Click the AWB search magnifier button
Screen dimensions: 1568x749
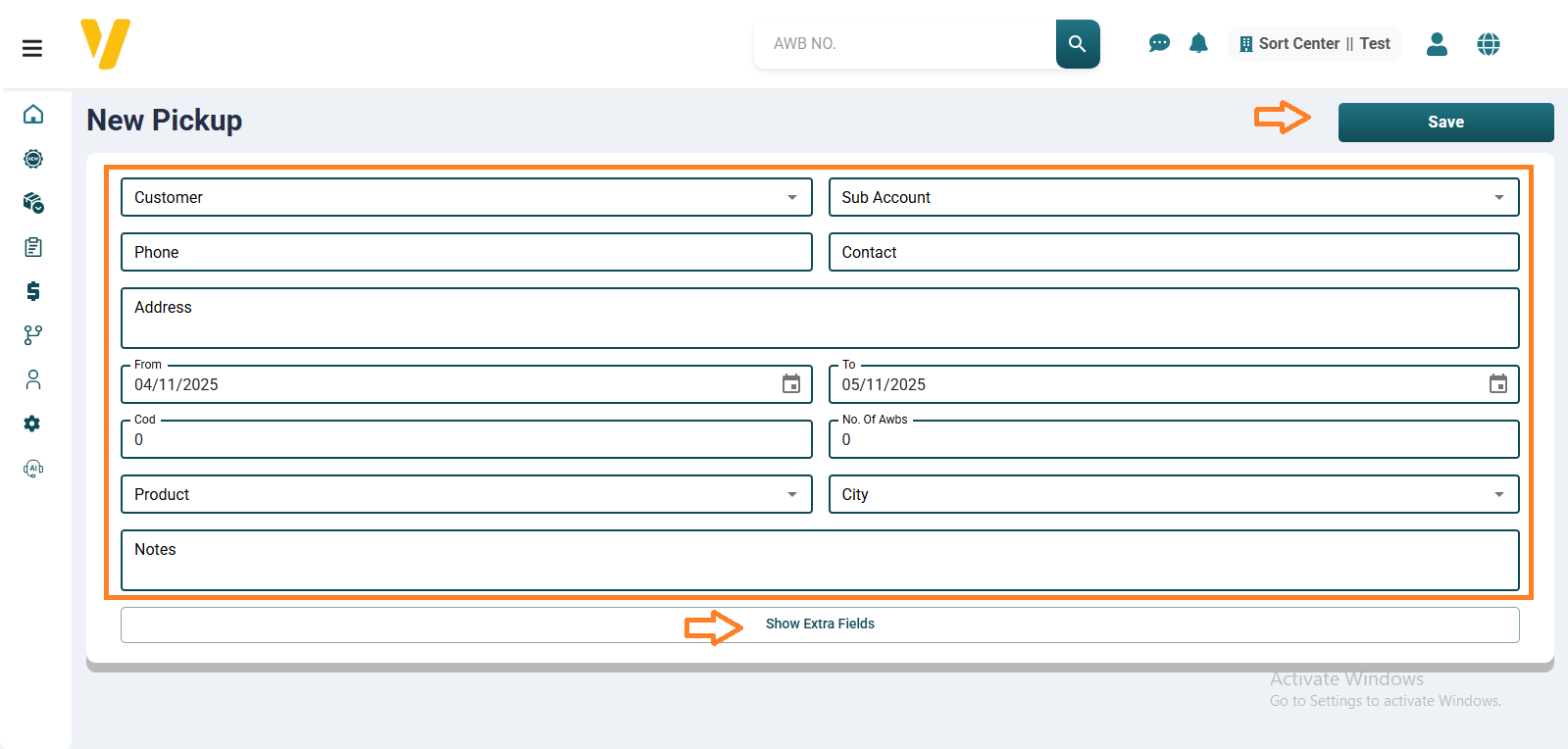point(1077,44)
